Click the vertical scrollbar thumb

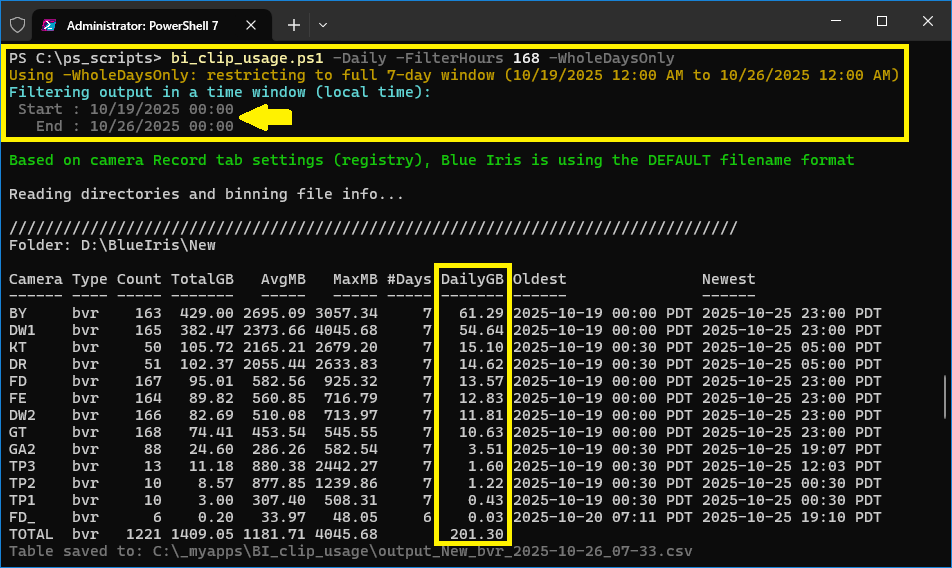[x=945, y=397]
